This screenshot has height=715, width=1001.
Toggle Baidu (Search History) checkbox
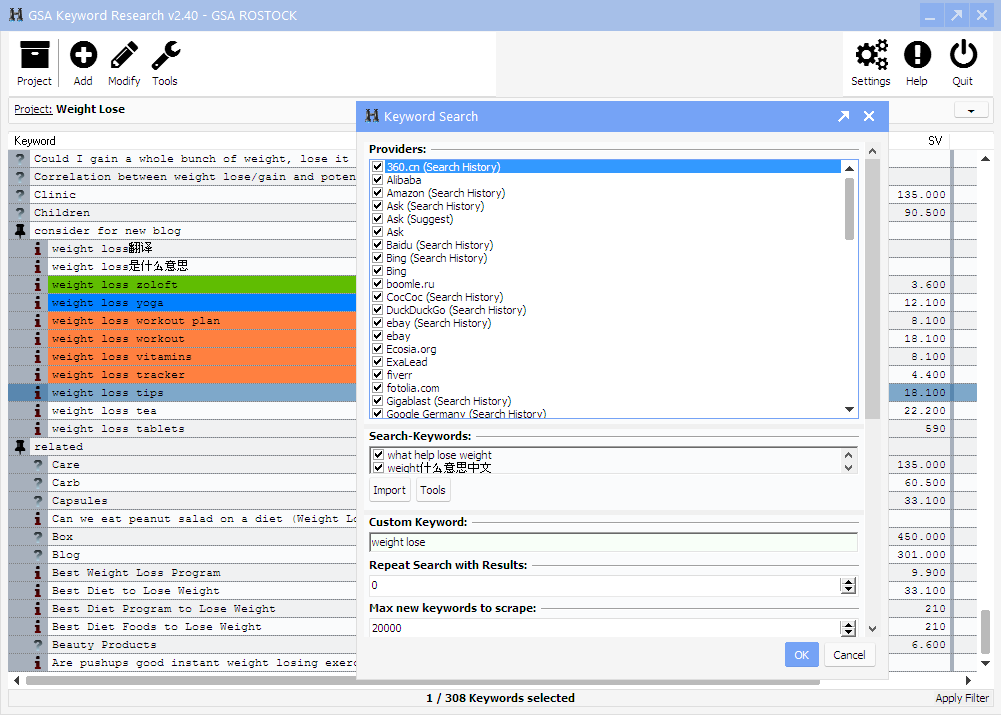click(378, 245)
